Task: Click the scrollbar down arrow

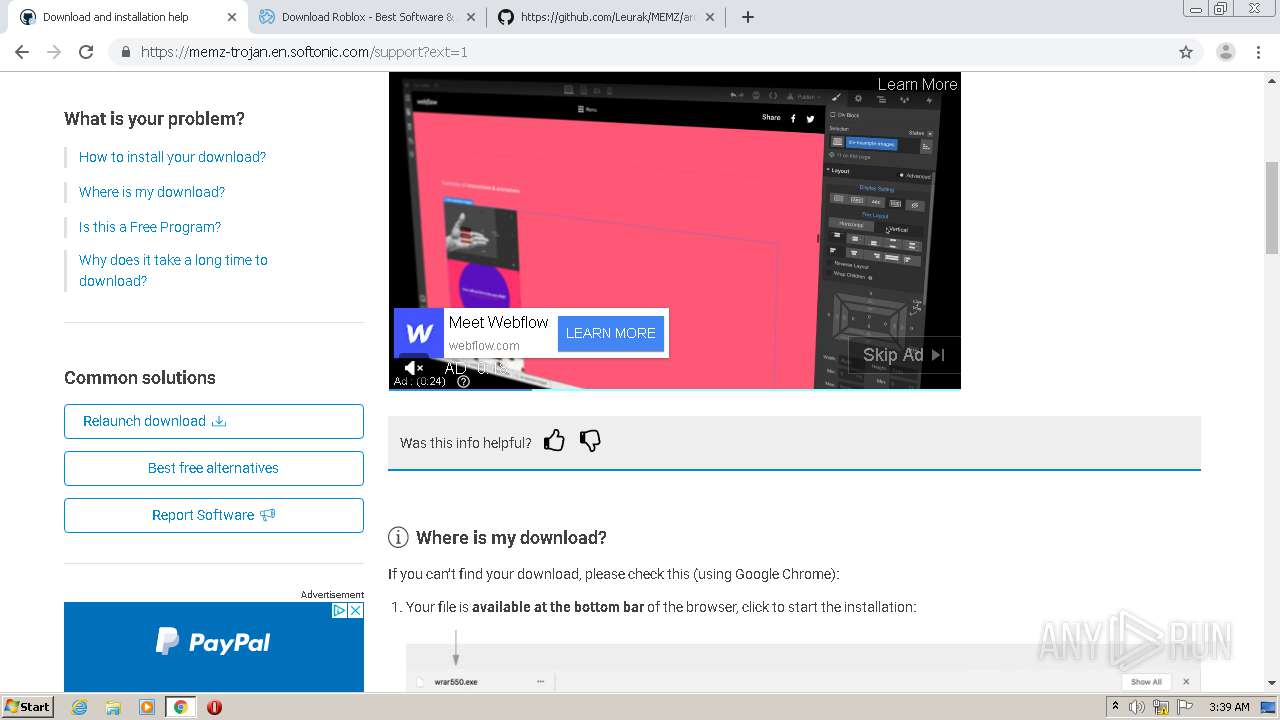Action: (1271, 683)
